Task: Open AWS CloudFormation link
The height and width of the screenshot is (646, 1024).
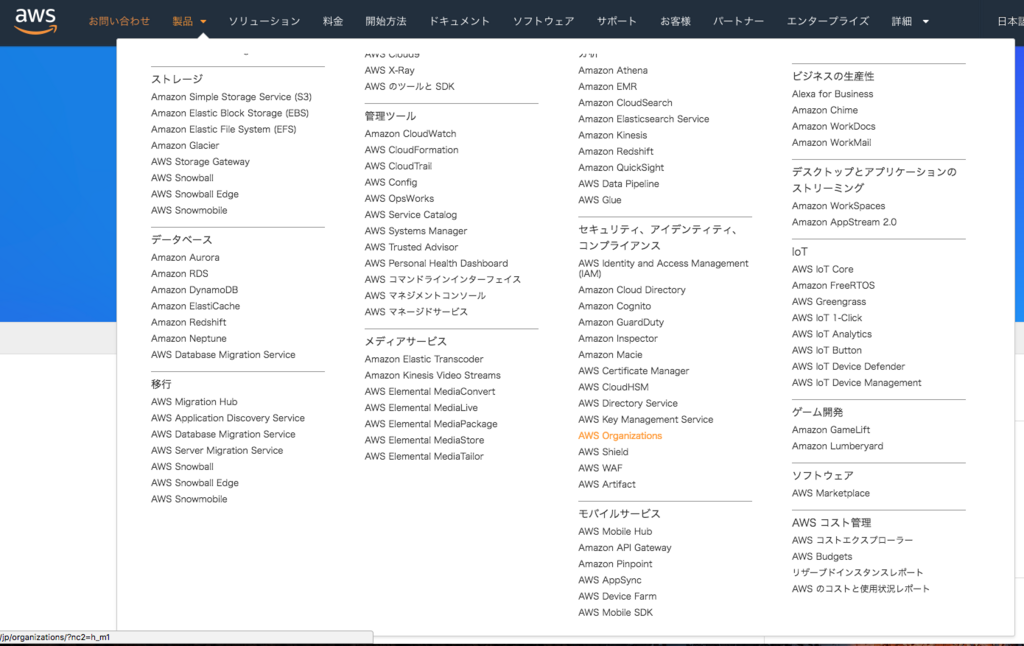Action: coord(411,150)
